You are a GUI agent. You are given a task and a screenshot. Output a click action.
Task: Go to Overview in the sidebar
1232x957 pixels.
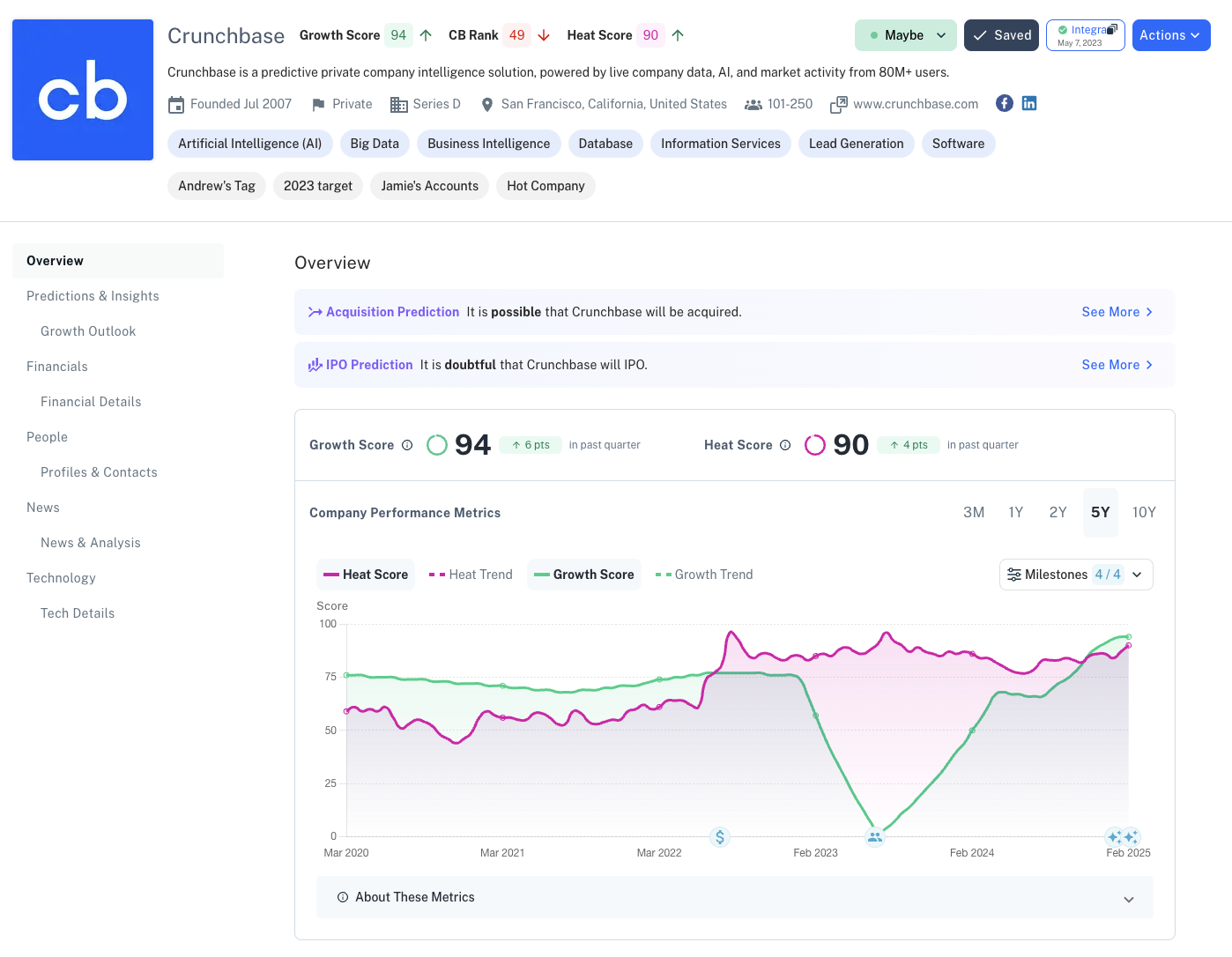click(118, 261)
